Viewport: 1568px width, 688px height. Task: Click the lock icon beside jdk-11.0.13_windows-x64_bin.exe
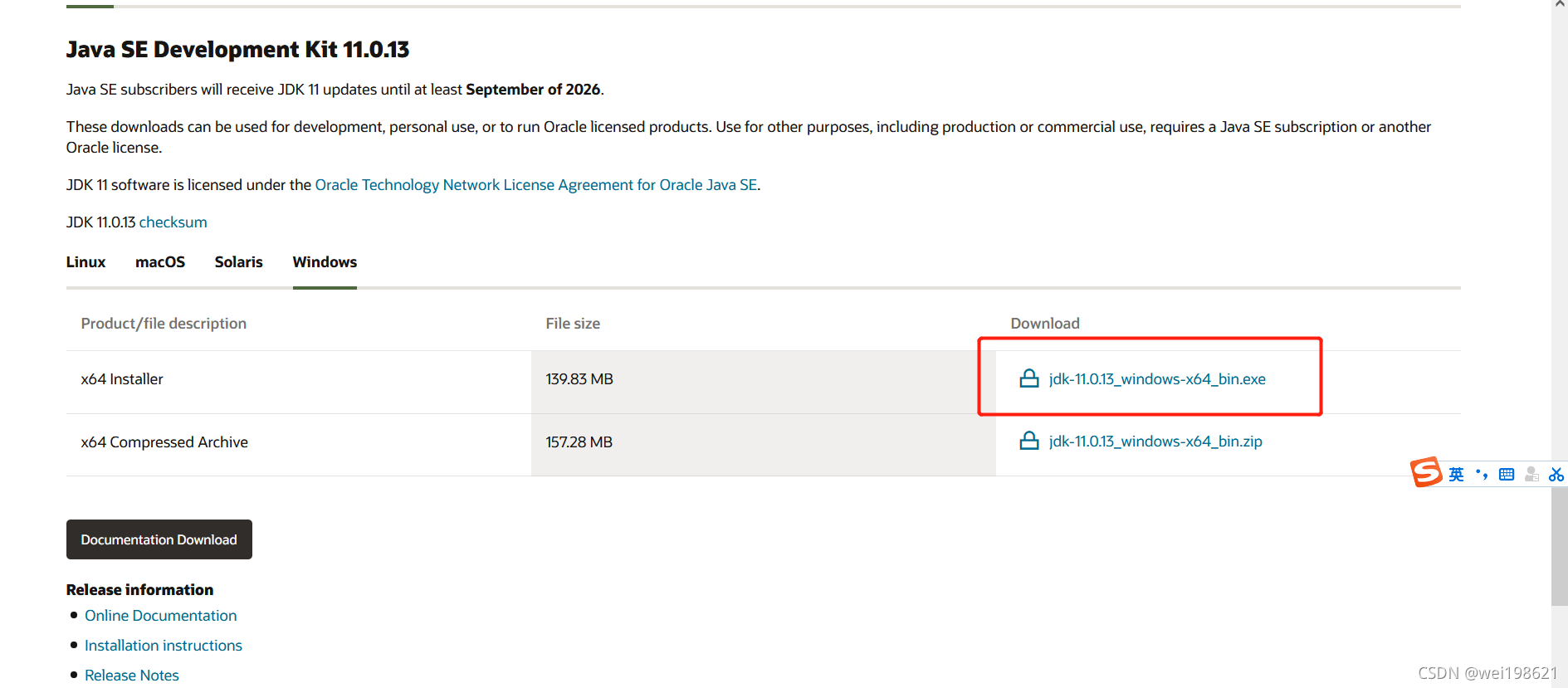coord(1029,378)
